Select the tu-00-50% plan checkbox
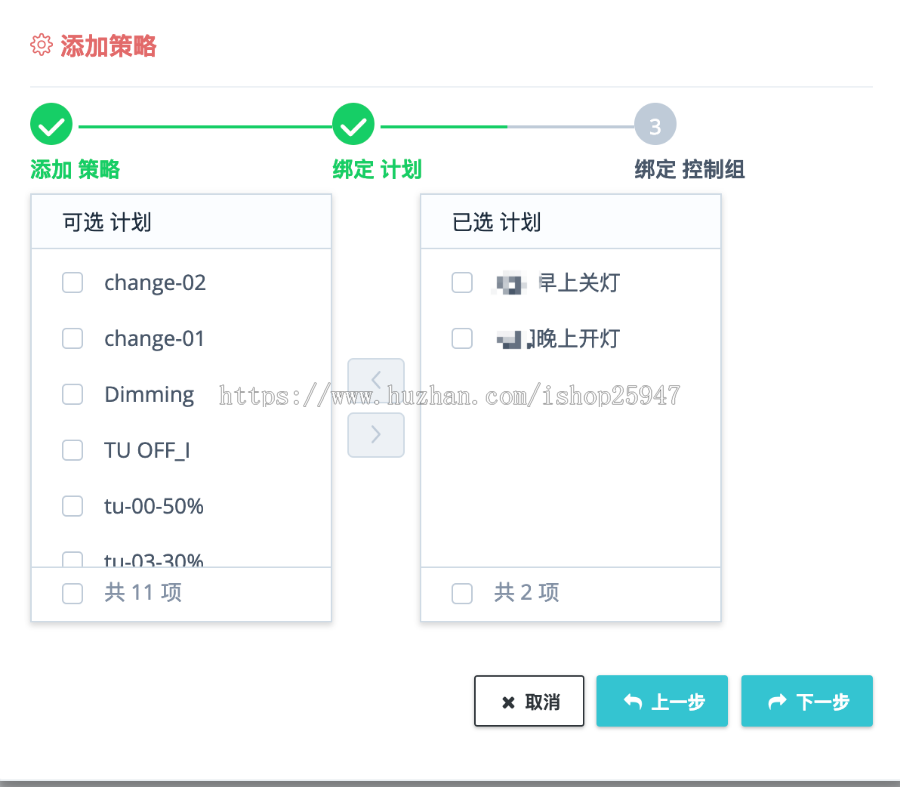Viewport: 900px width, 787px height. click(72, 506)
